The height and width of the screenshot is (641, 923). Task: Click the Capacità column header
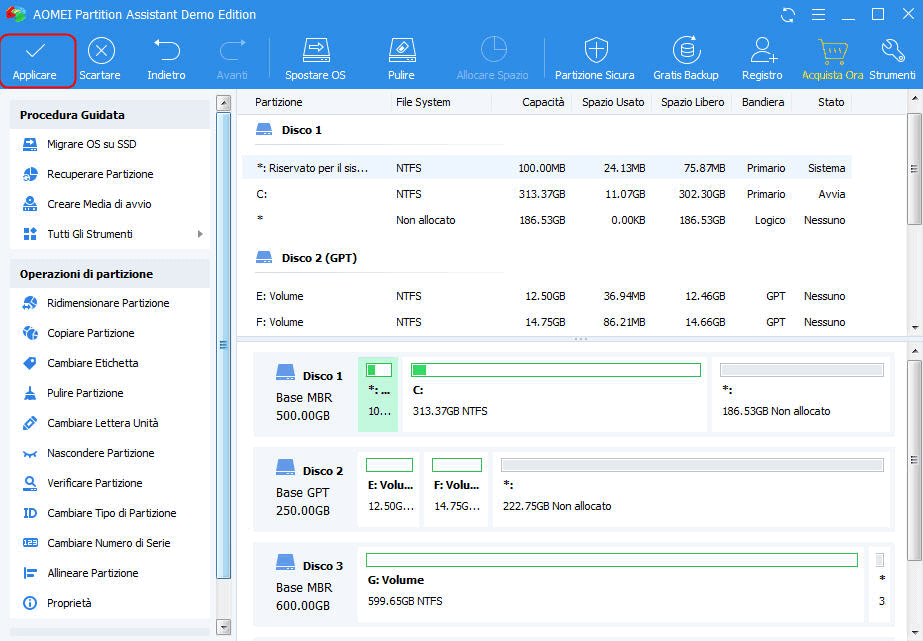click(x=543, y=102)
